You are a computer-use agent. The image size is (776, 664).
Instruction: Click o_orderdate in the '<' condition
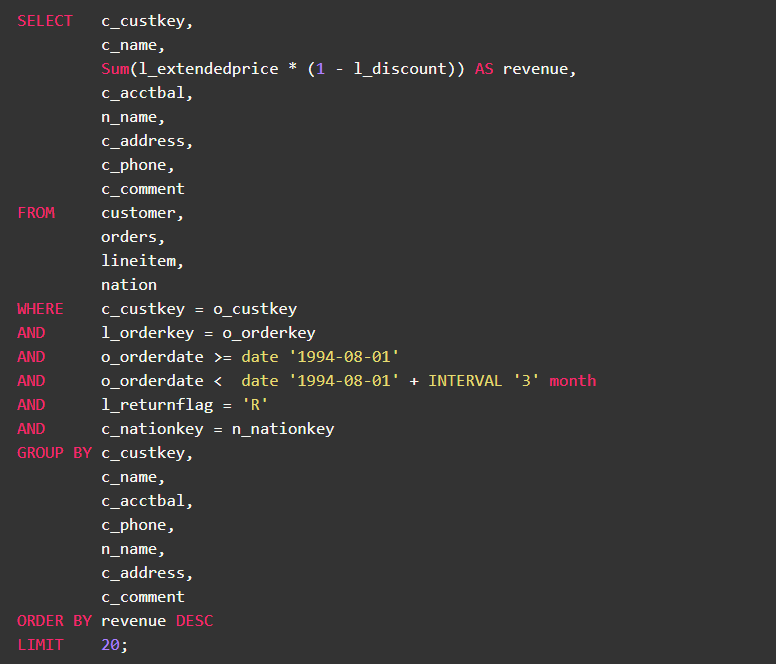(x=152, y=381)
